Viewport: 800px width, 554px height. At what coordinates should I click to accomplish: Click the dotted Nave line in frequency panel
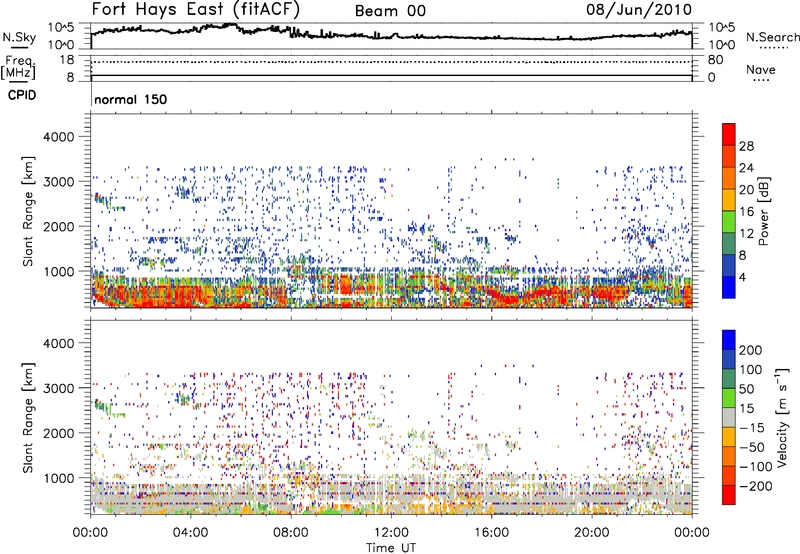click(x=391, y=62)
